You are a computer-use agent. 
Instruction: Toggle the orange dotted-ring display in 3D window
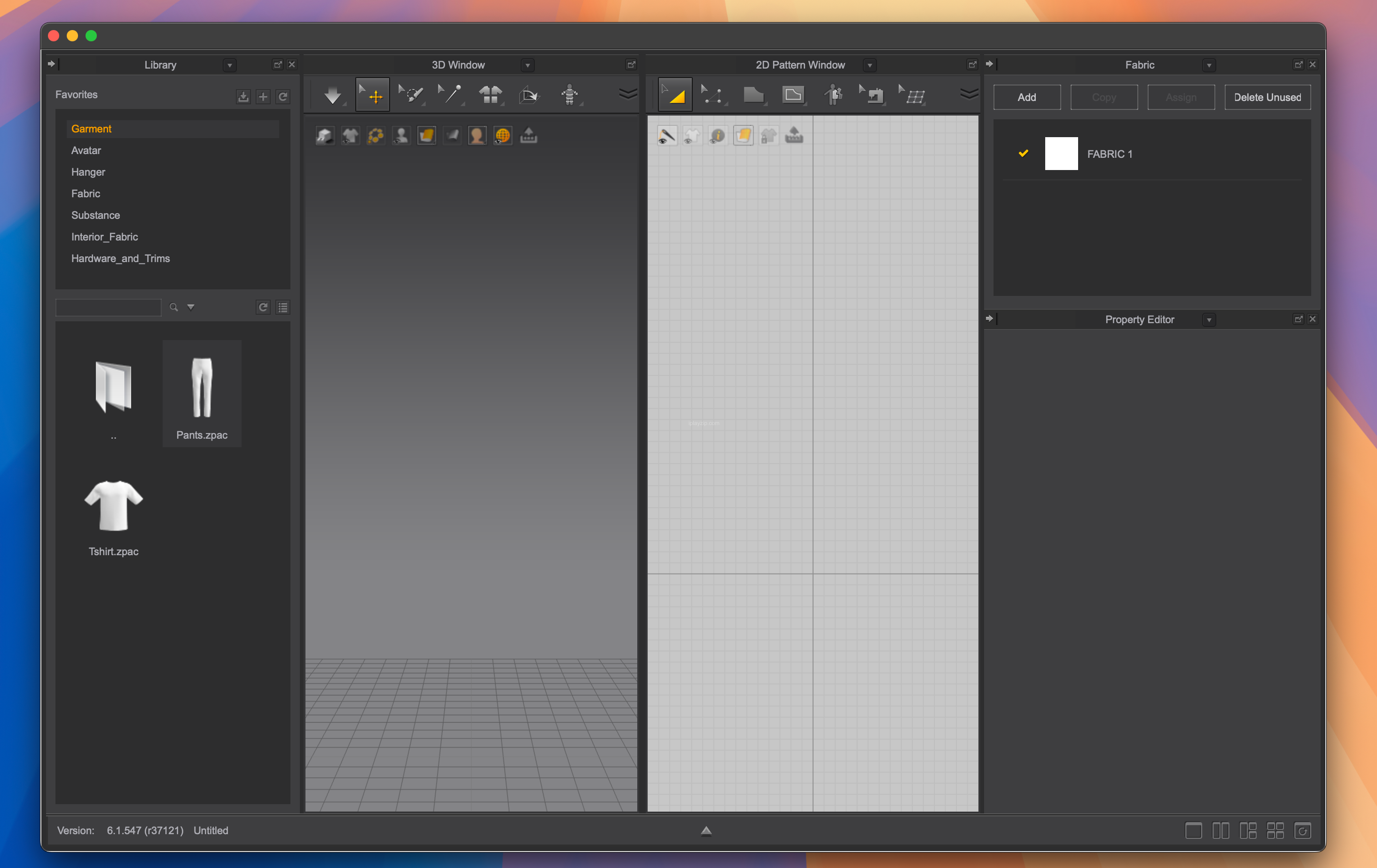[x=376, y=135]
